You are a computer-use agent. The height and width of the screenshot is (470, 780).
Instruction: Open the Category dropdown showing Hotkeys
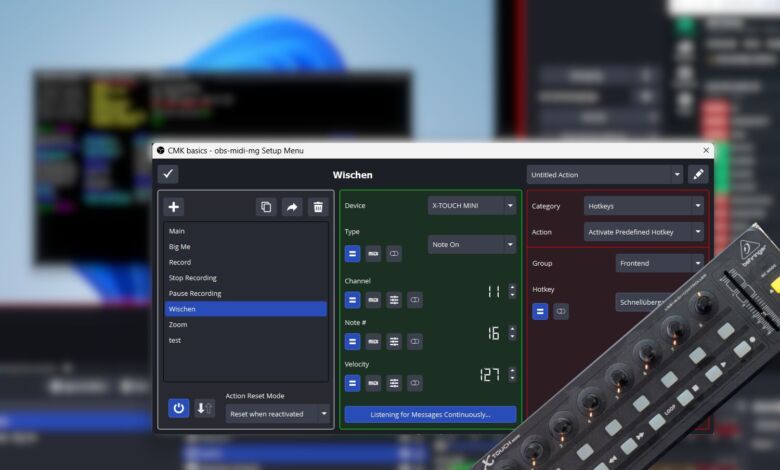(644, 206)
